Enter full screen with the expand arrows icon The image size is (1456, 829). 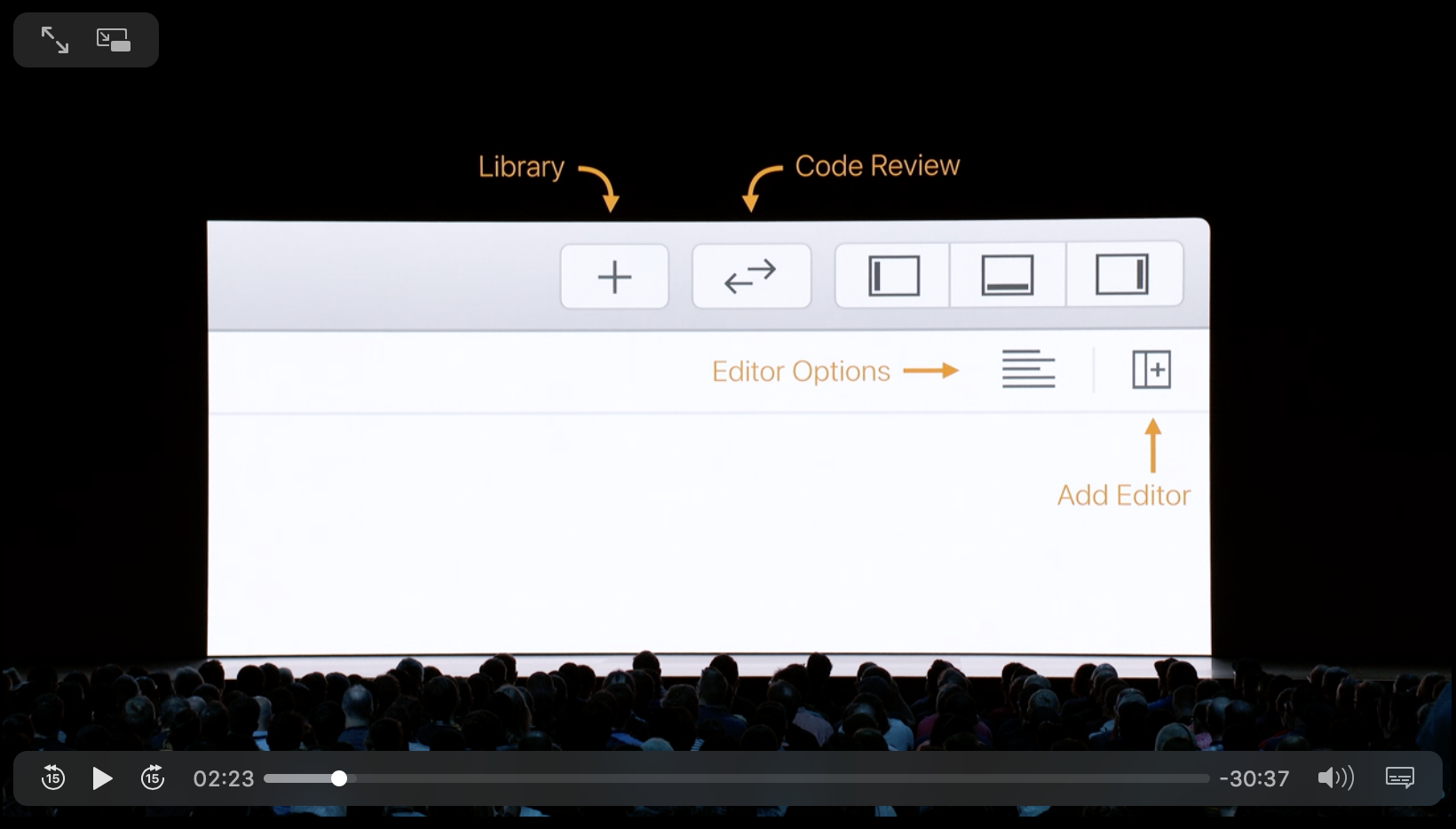point(55,40)
